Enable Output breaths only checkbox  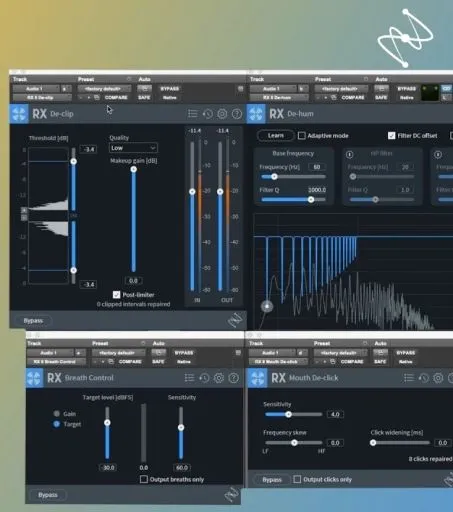(144, 479)
